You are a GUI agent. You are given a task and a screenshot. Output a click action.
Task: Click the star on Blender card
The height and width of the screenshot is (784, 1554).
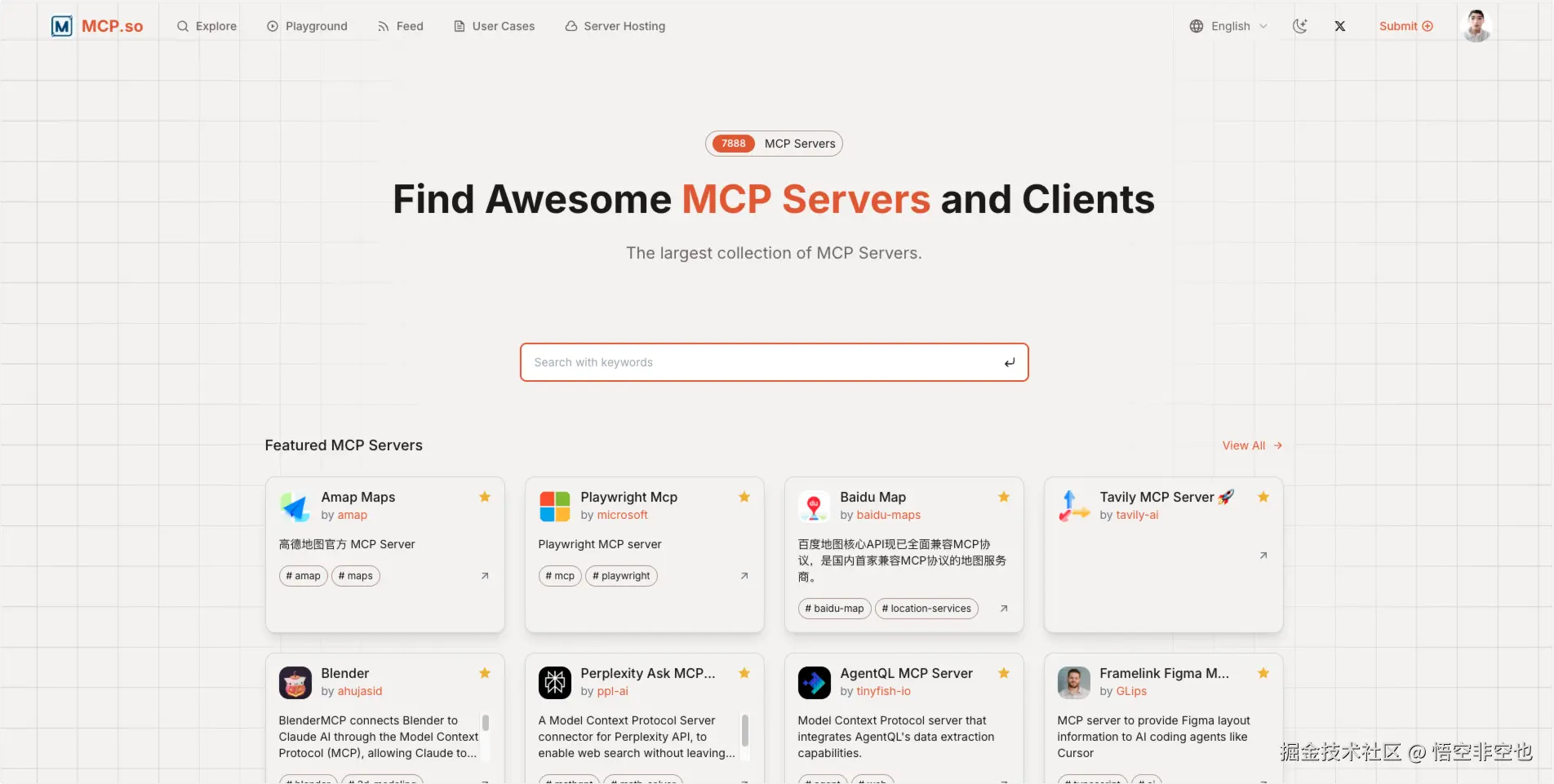pyautogui.click(x=485, y=673)
